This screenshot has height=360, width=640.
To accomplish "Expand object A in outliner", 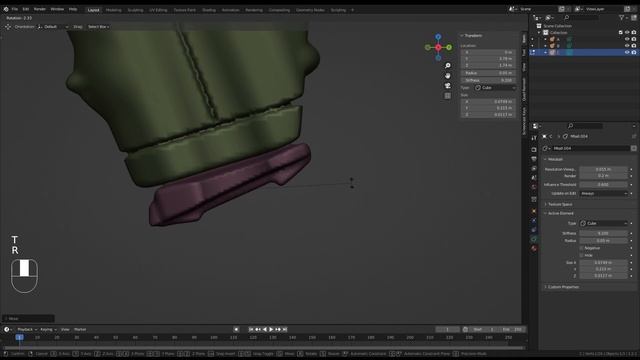I will tap(546, 39).
